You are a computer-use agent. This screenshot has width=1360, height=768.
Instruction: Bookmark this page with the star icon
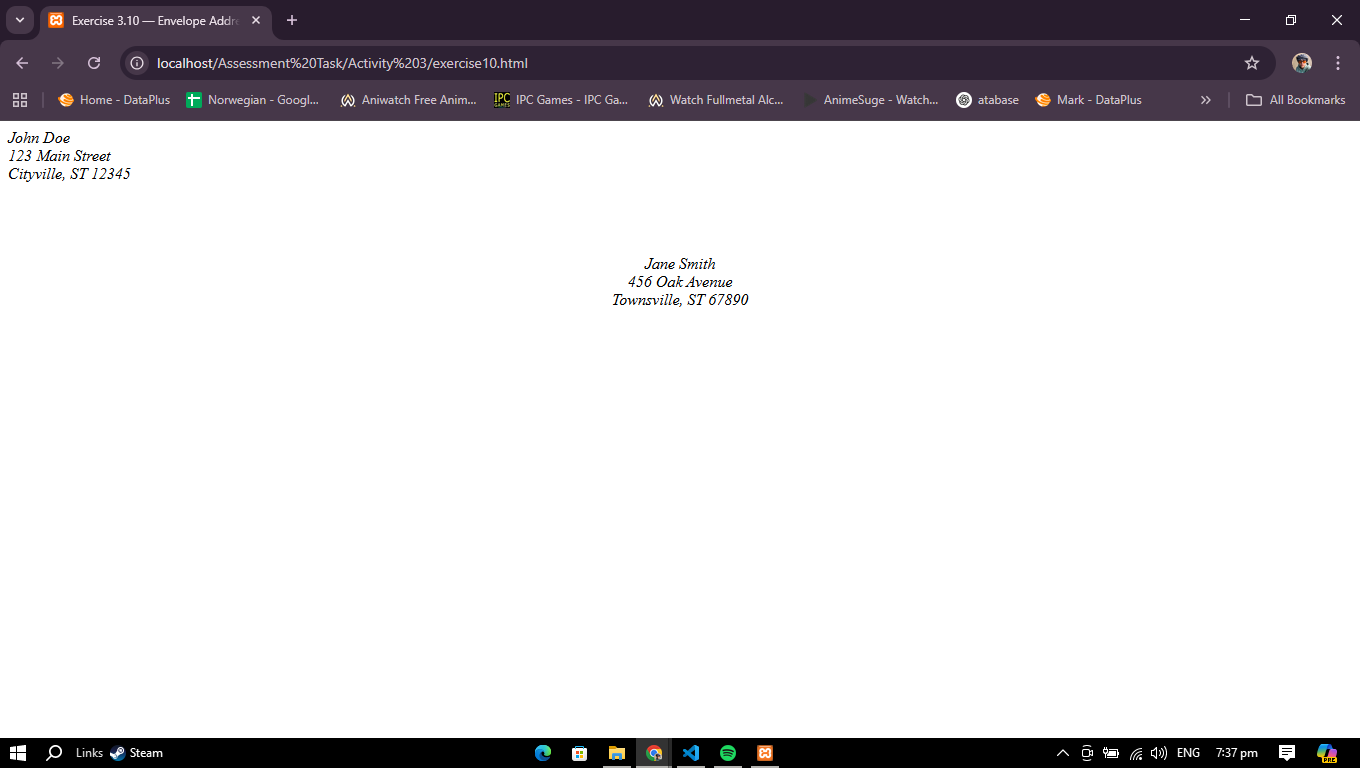(x=1251, y=63)
